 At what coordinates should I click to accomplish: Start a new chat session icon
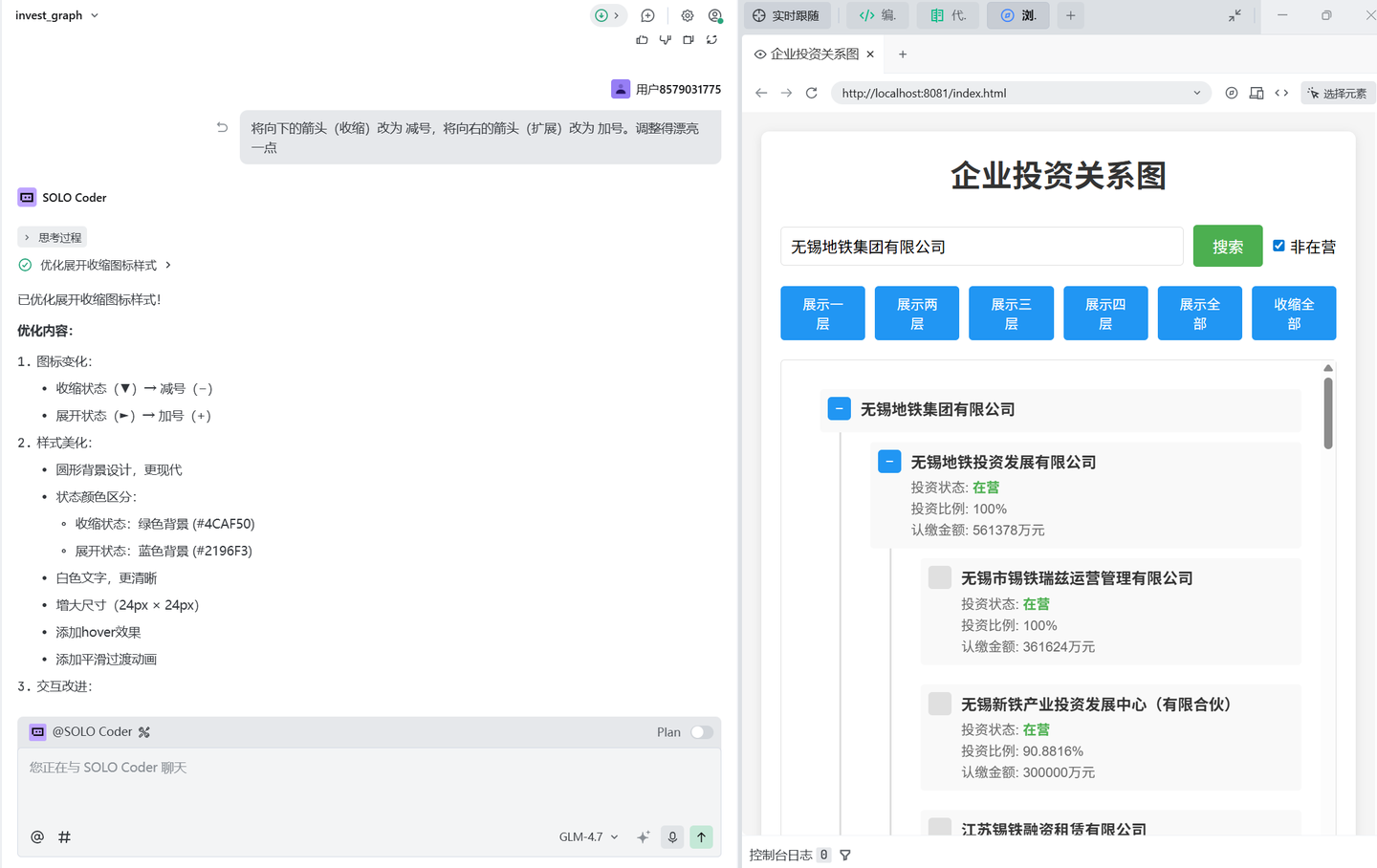click(647, 15)
